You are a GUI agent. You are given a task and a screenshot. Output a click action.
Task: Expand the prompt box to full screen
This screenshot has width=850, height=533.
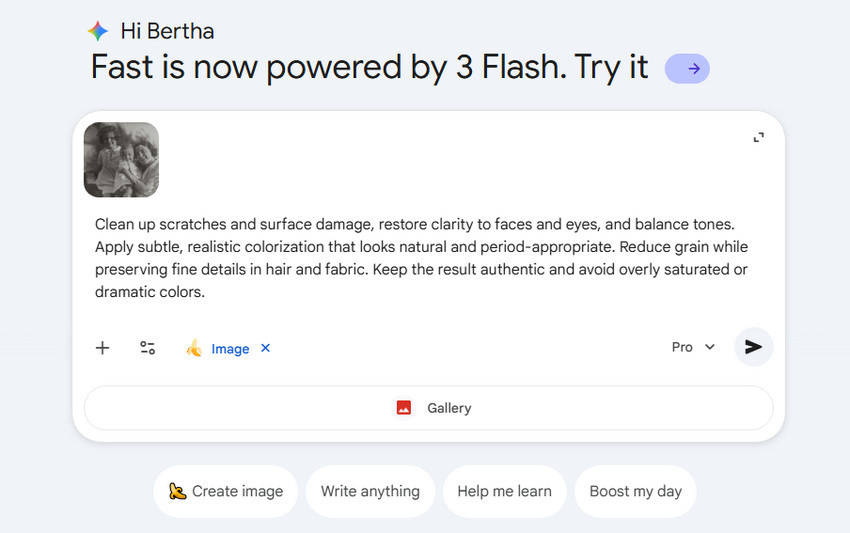[758, 138]
